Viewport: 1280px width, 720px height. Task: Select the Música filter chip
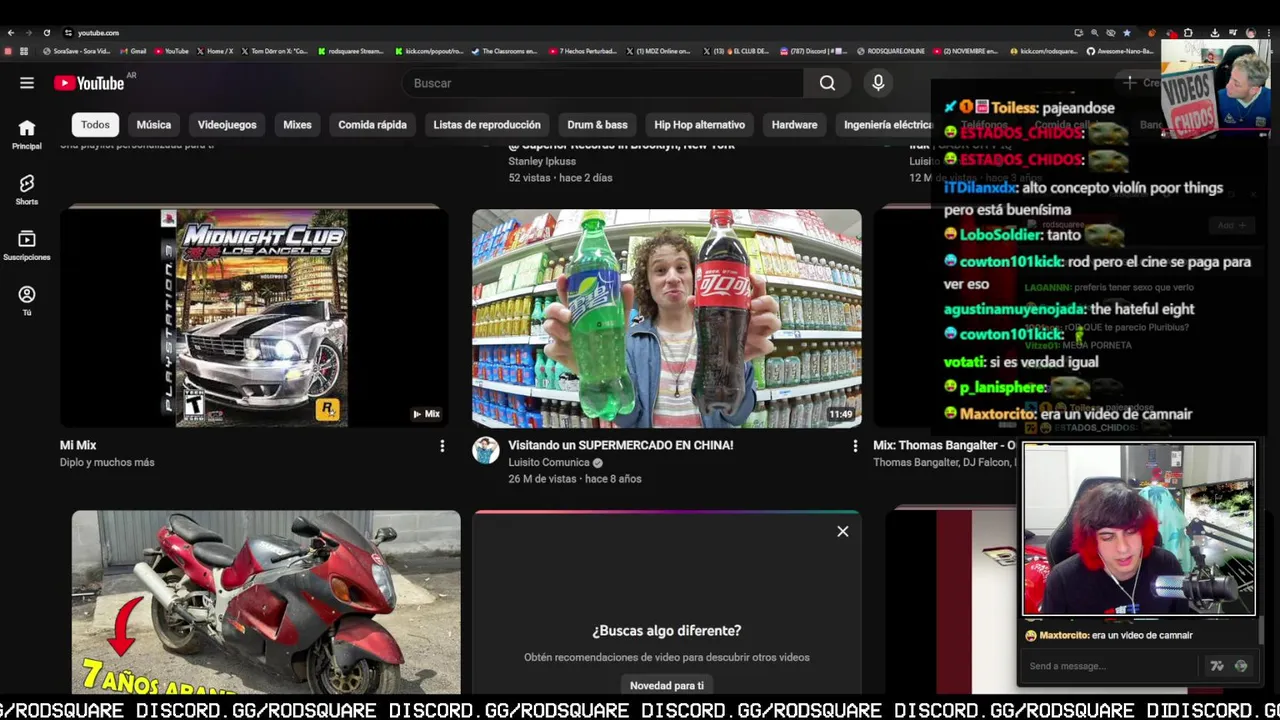(154, 125)
